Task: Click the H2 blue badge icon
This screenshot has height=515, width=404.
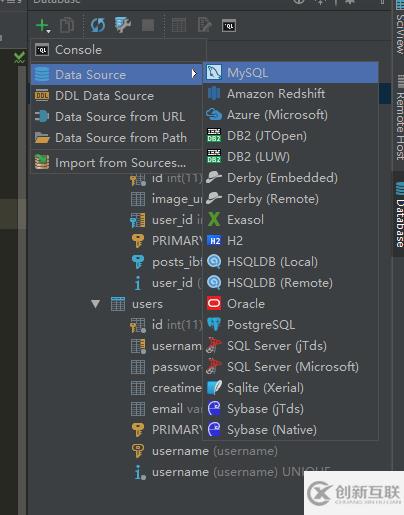Action: click(215, 241)
